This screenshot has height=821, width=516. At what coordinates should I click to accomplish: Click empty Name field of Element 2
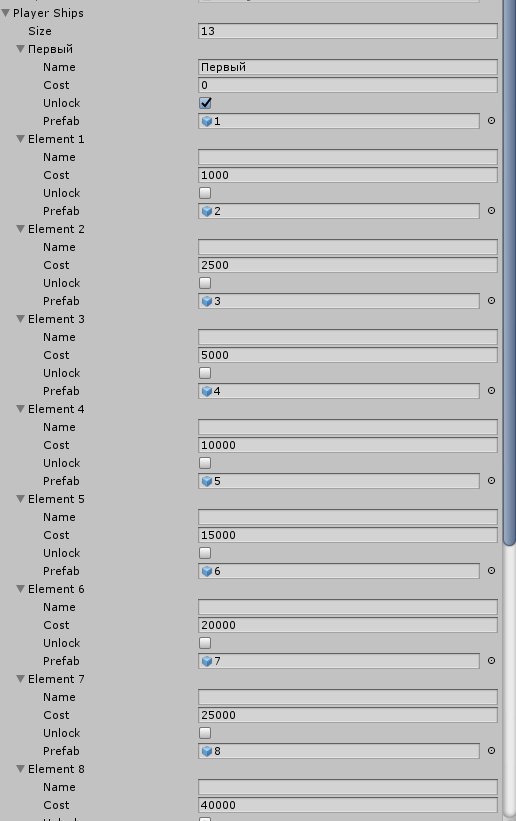point(348,247)
